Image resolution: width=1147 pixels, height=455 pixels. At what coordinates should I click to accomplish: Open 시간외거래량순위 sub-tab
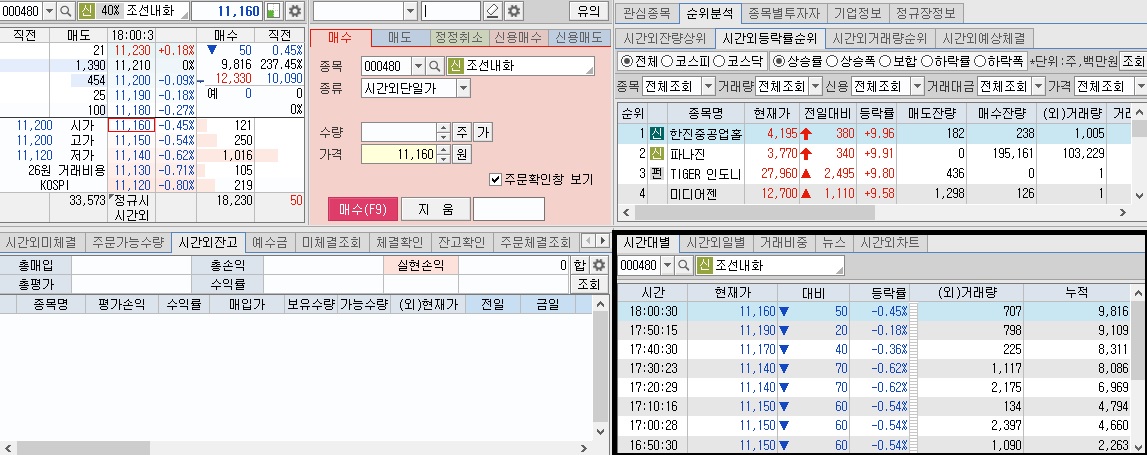880,38
